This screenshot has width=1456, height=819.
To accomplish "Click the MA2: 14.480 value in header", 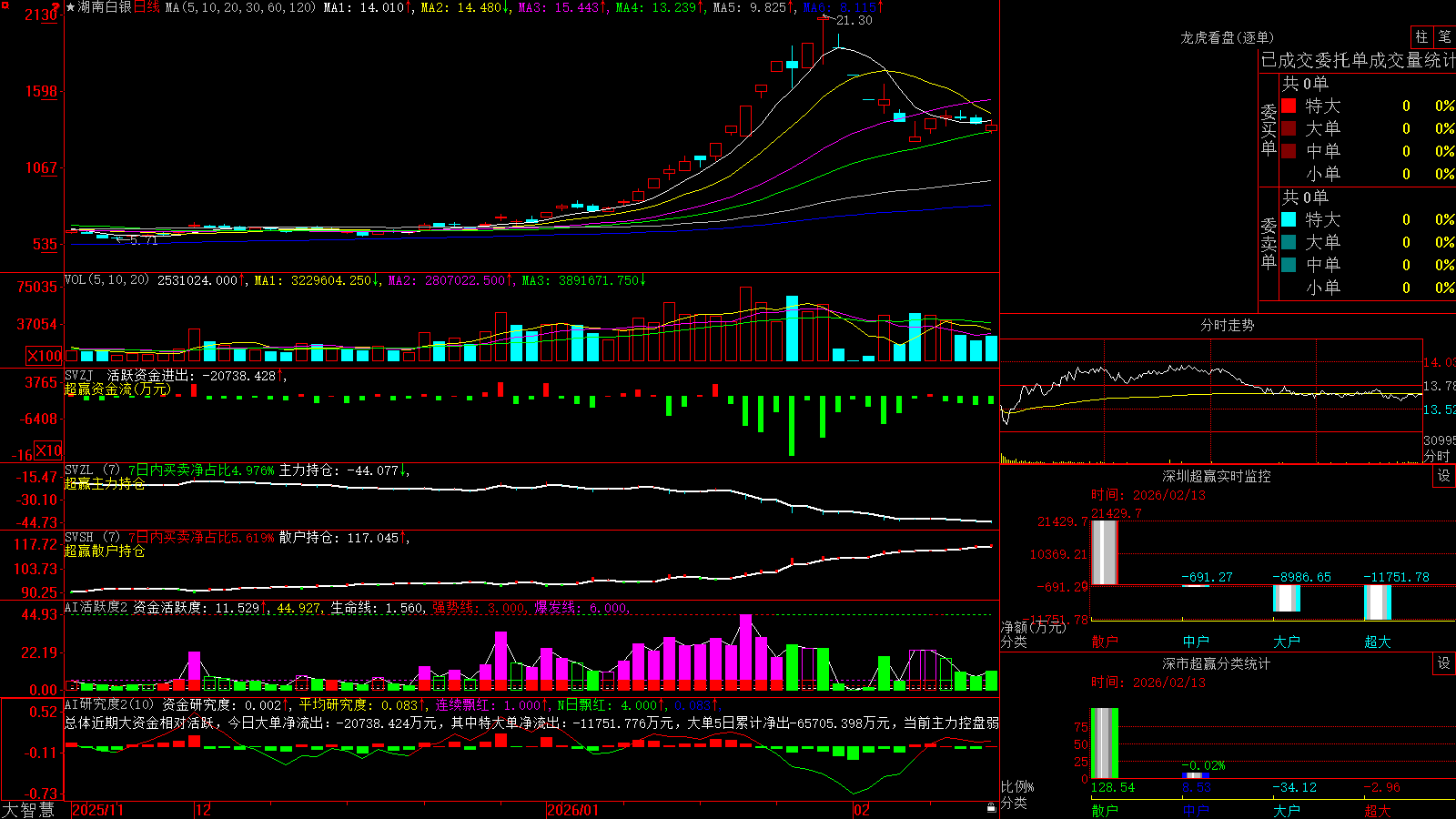I will pos(465,7).
